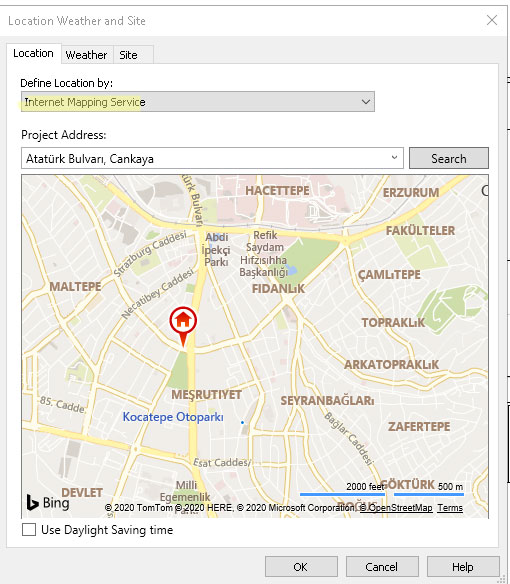Click the Cancel button
The image size is (510, 584).
pos(382,567)
